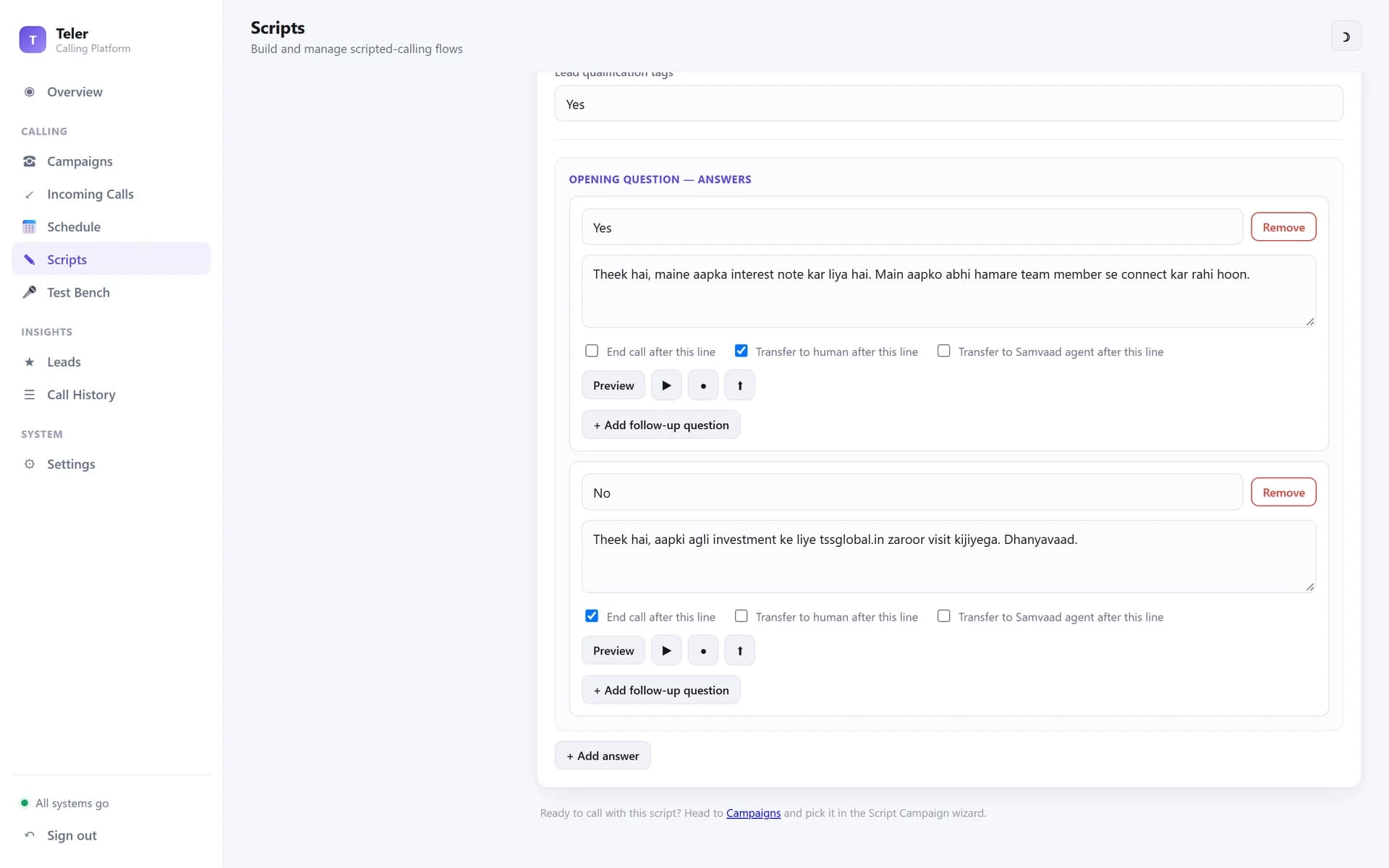
Task: Play audio for the No answer
Action: click(x=666, y=650)
